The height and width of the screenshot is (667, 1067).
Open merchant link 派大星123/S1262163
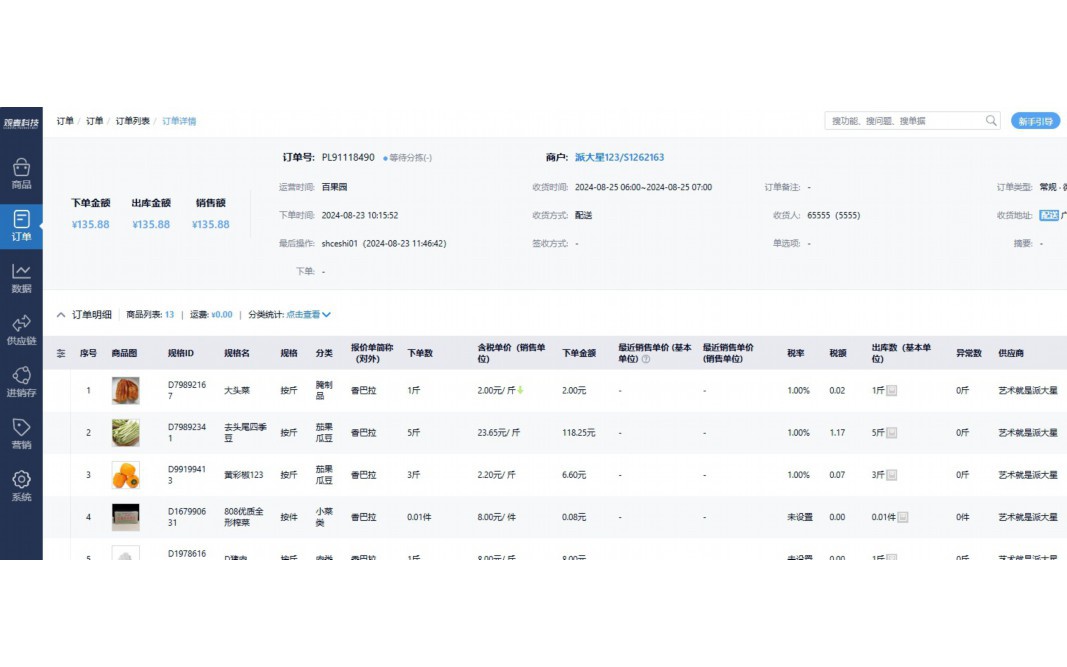pos(619,157)
